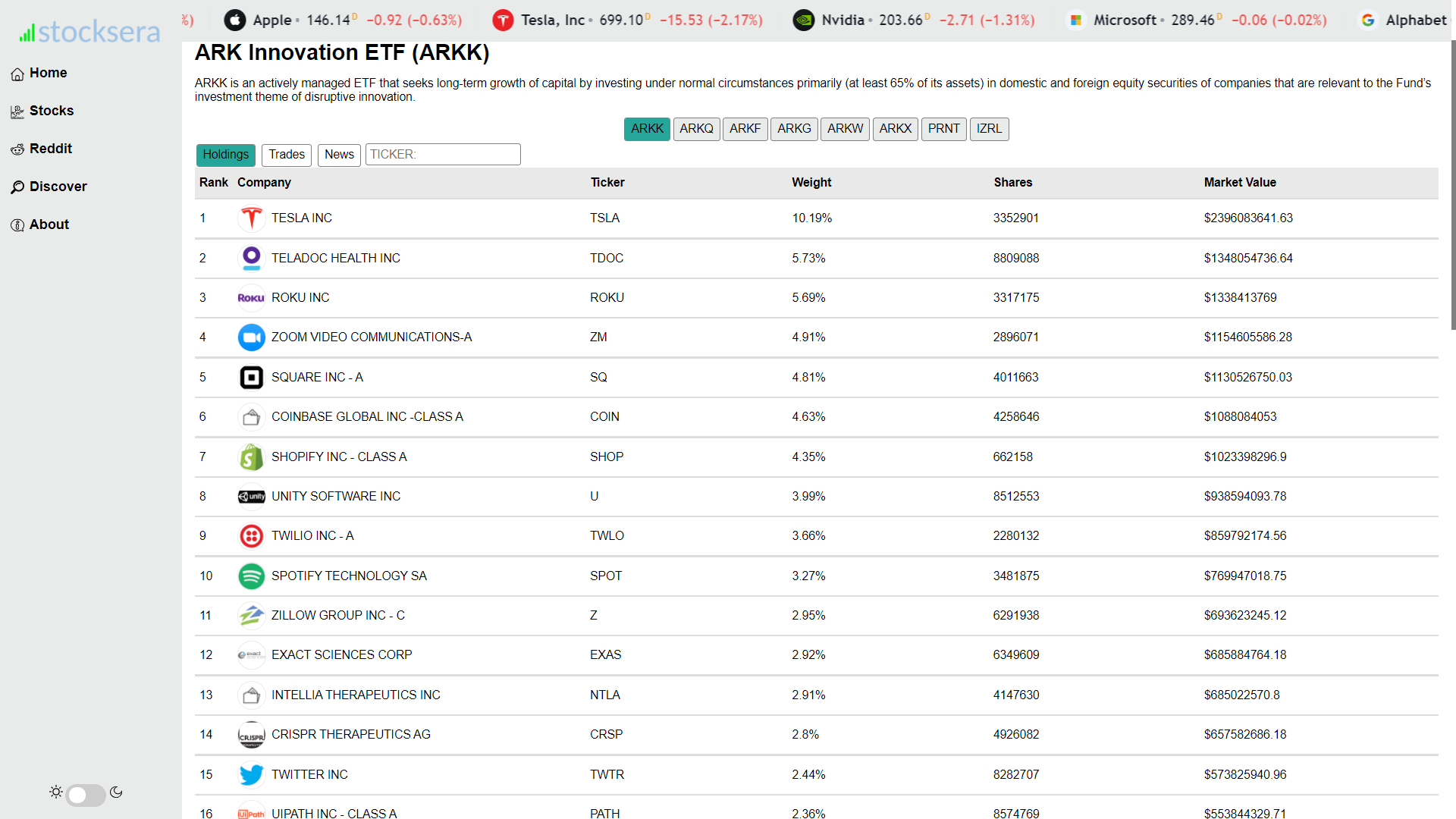Click the Shopify bag logo
Image resolution: width=1456 pixels, height=819 pixels.
(x=251, y=457)
